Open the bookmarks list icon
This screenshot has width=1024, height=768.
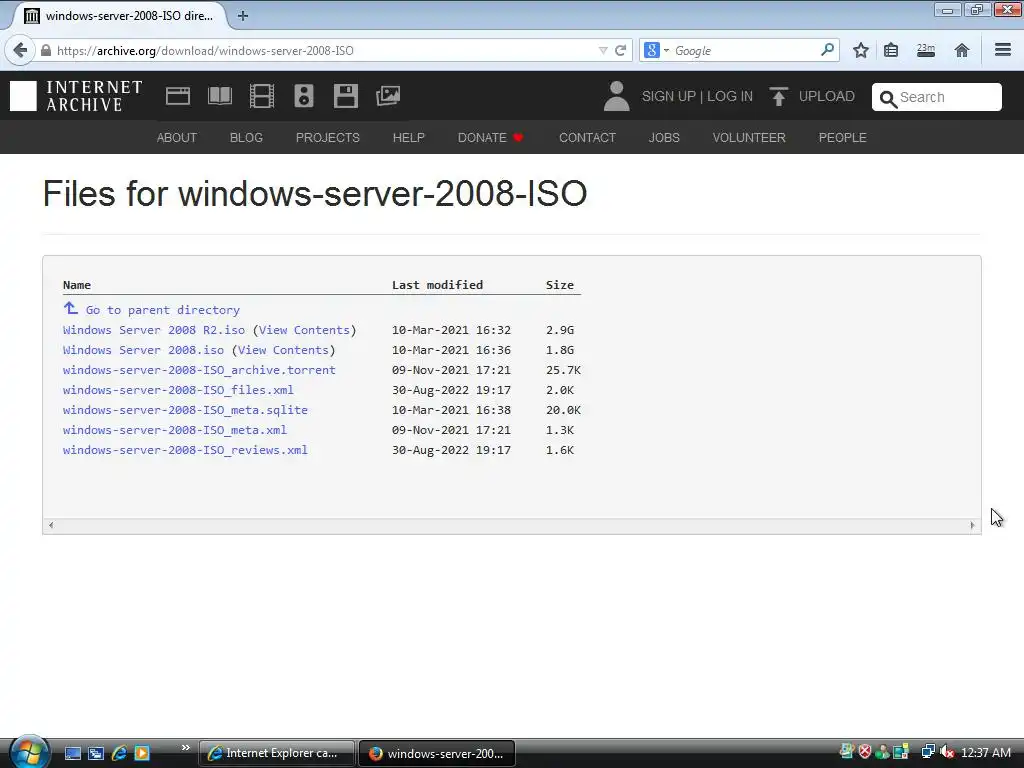coord(891,50)
